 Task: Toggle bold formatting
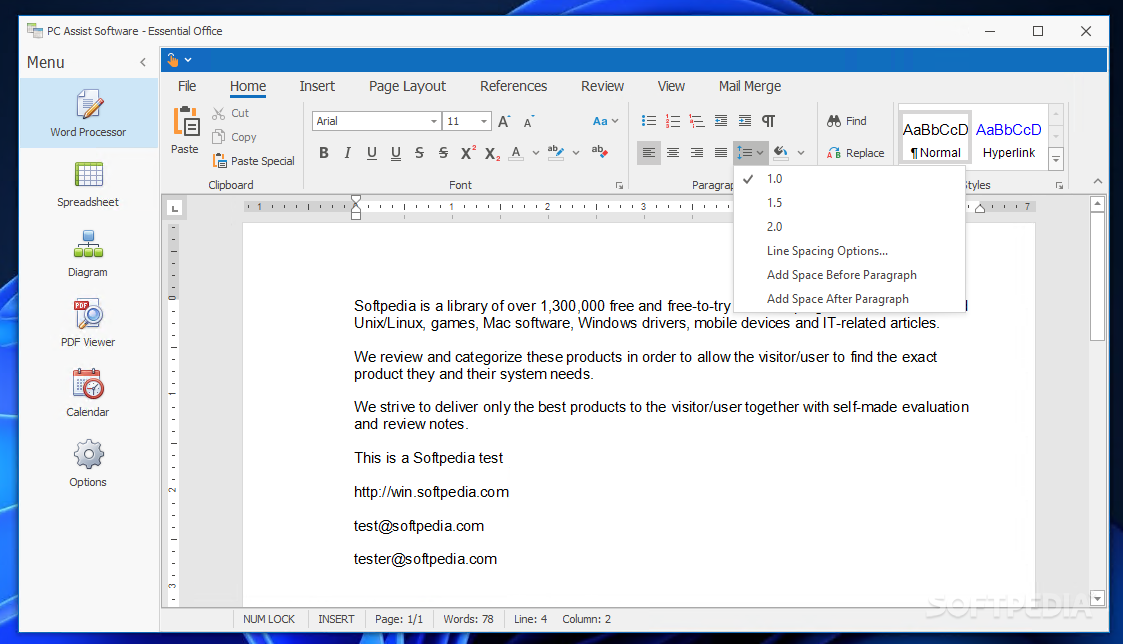pyautogui.click(x=324, y=153)
